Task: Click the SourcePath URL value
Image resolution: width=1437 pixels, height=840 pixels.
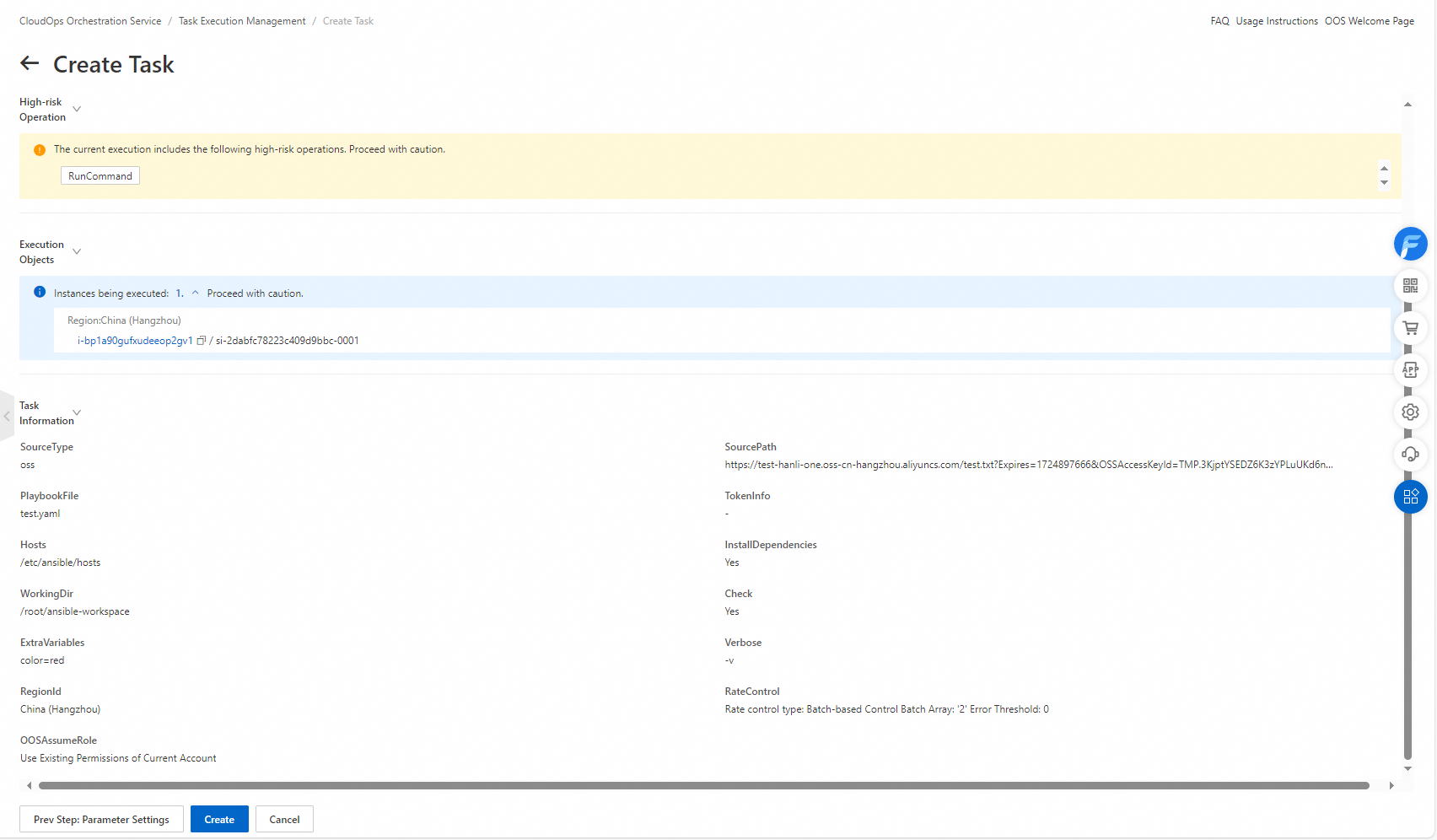Action: point(1029,465)
